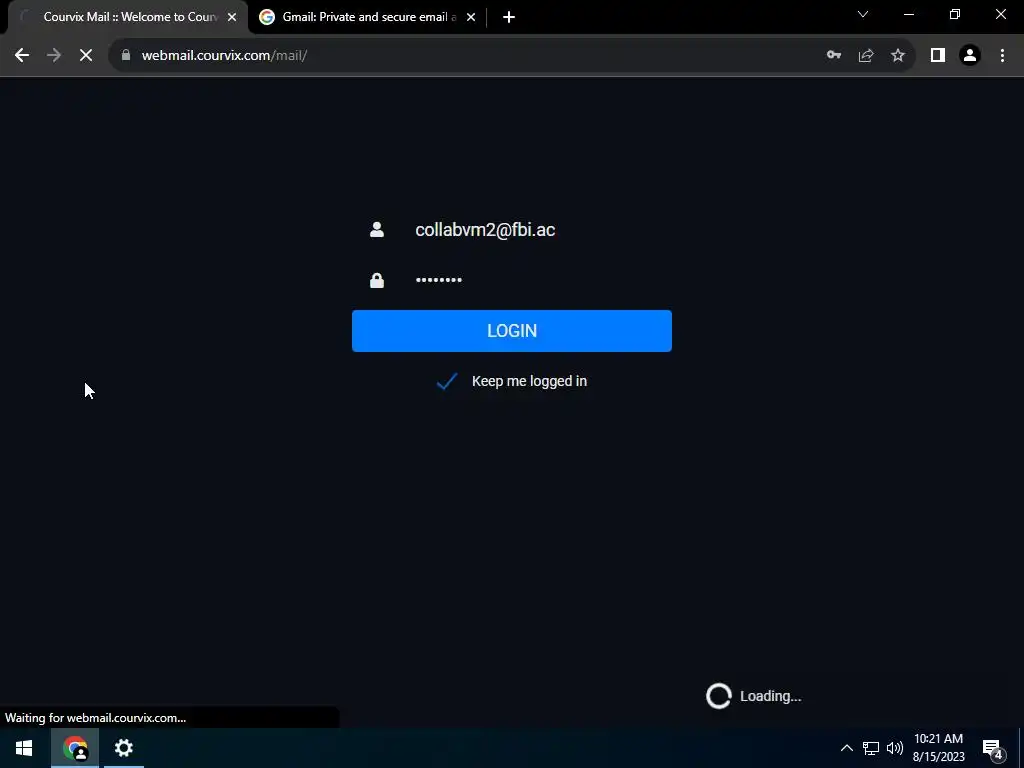This screenshot has height=768, width=1024.
Task: Restore down the Chrome window
Action: [x=955, y=14]
